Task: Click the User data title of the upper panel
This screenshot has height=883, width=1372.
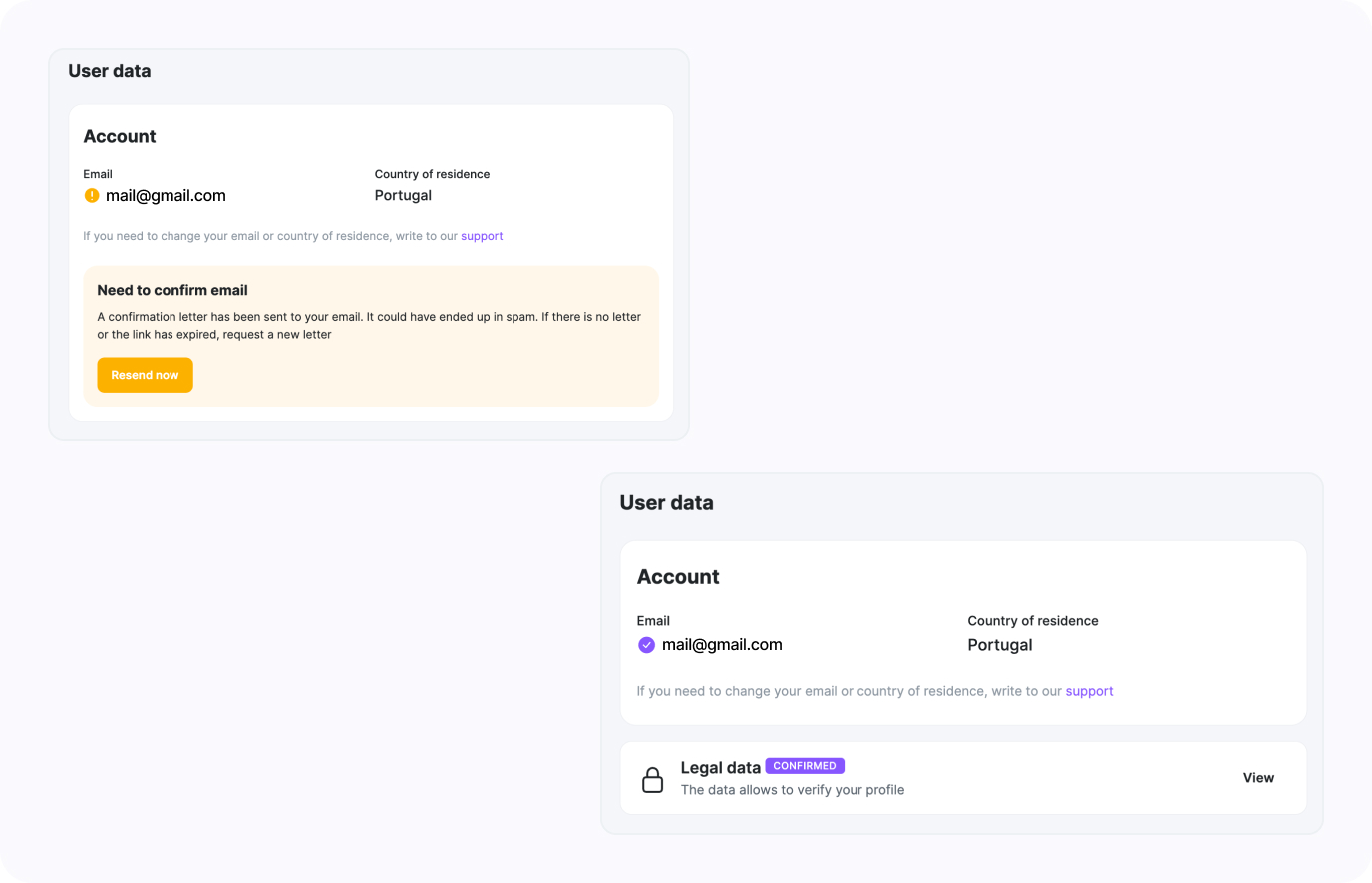Action: 110,71
